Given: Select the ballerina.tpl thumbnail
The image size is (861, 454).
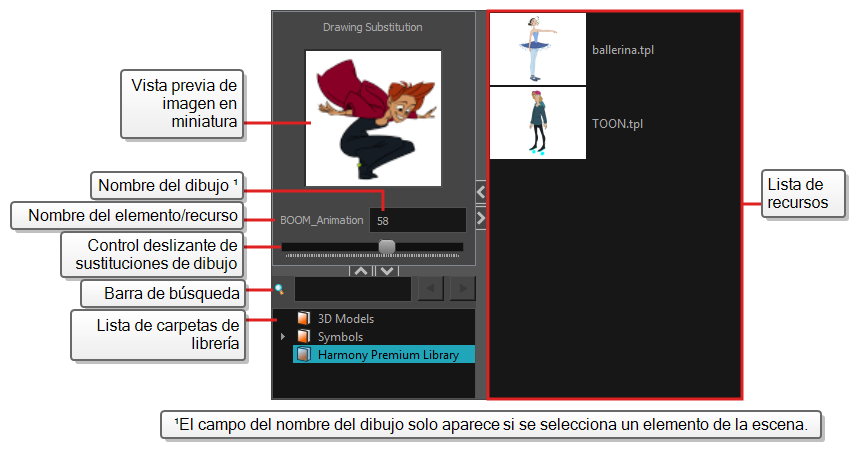Looking at the screenshot, I should coord(538,49).
